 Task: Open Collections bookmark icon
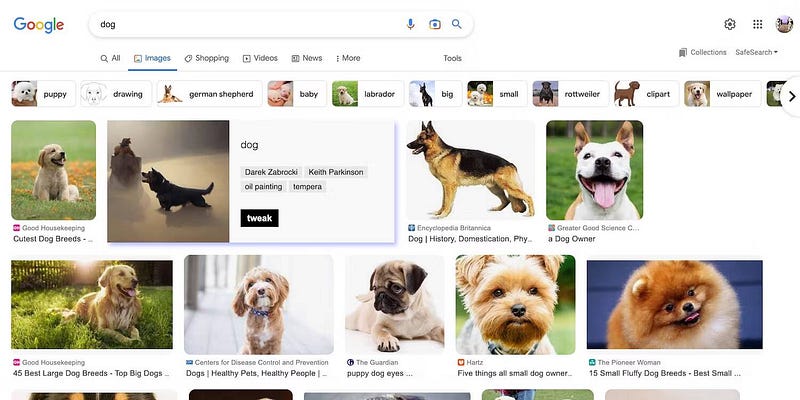tap(683, 52)
